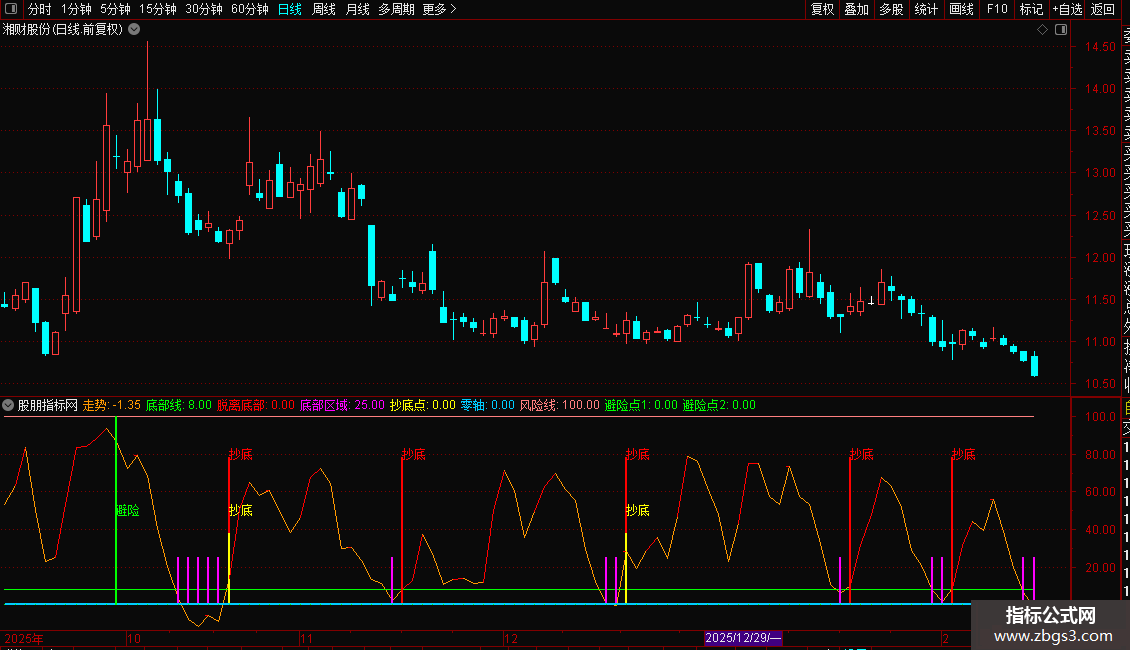Click the 标记 mark button

(1031, 9)
